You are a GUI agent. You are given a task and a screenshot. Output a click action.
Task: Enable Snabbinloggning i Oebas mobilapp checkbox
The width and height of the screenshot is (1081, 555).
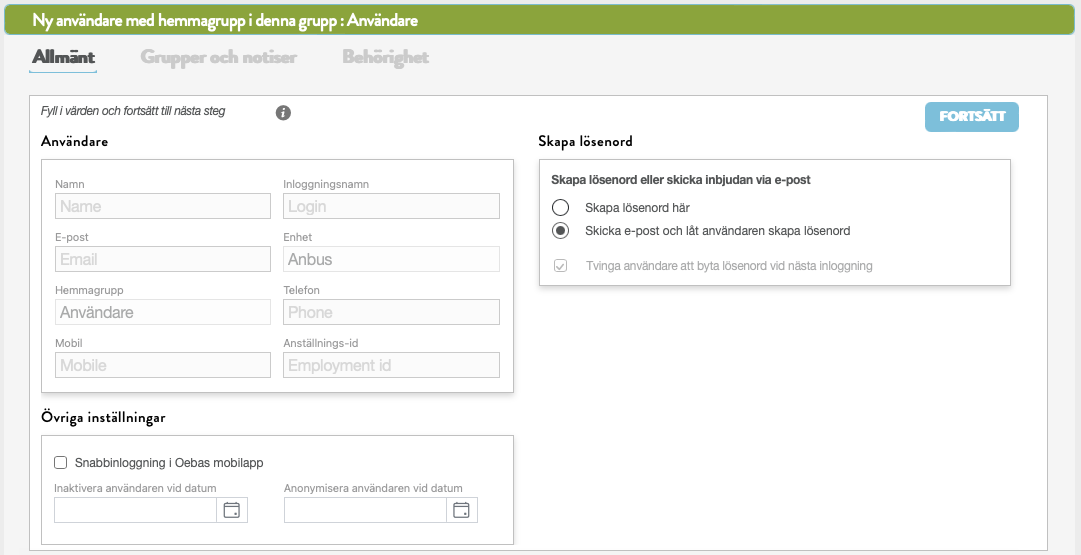tap(61, 463)
